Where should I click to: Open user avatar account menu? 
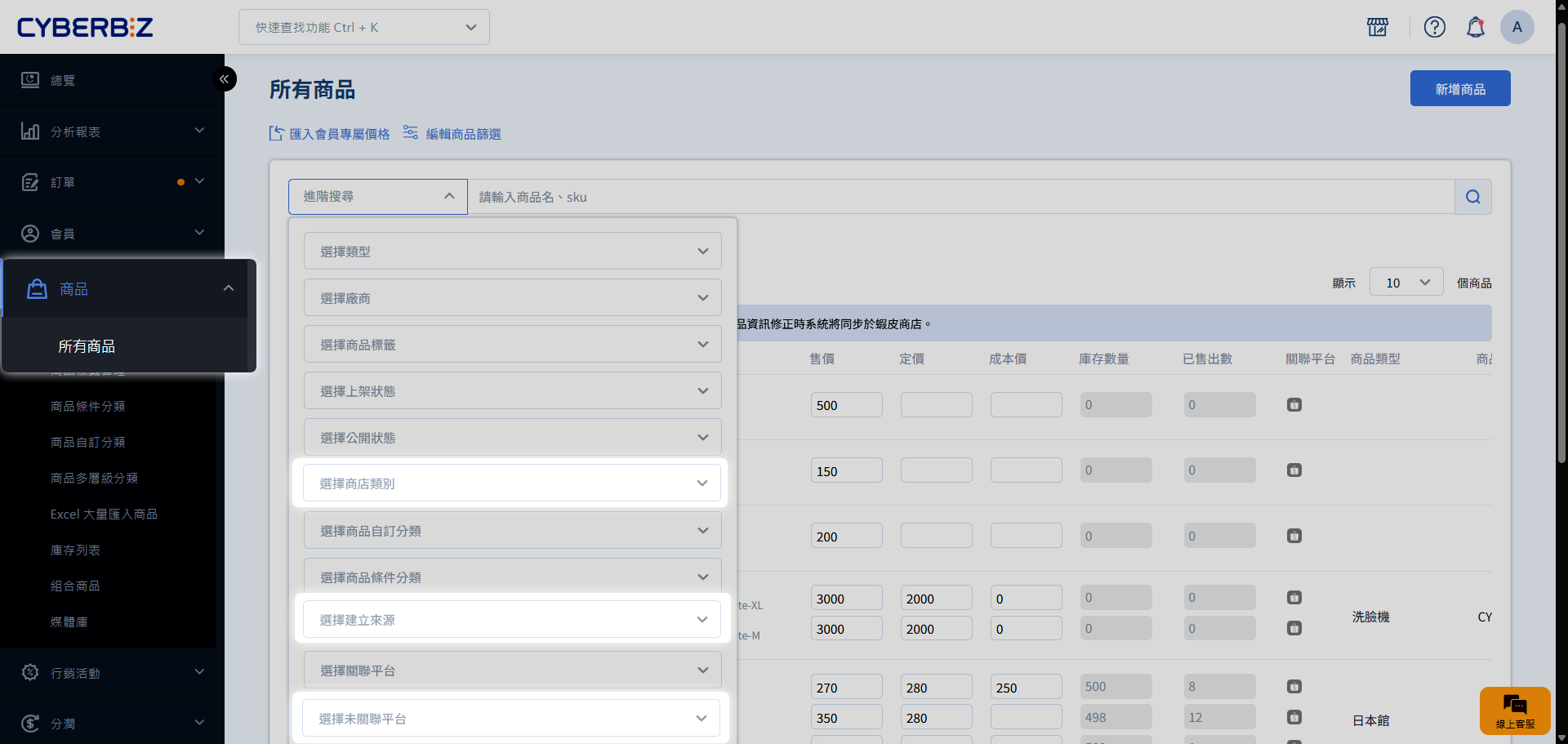1517,27
